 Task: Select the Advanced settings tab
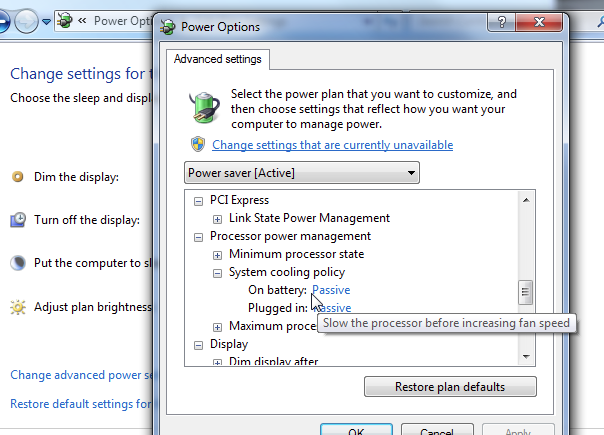[218, 59]
